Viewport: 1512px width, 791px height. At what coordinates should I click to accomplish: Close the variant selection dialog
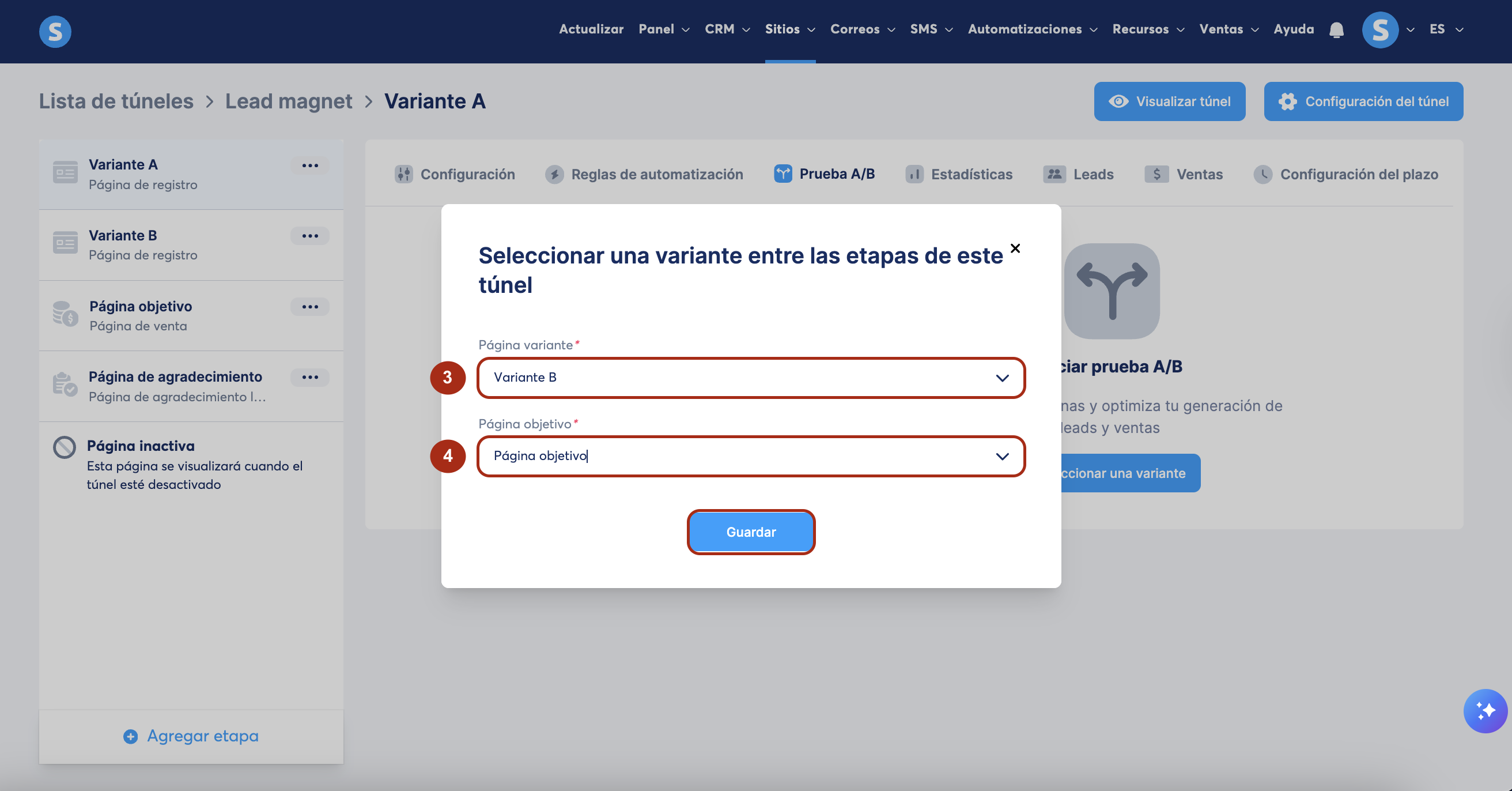[x=1015, y=248]
